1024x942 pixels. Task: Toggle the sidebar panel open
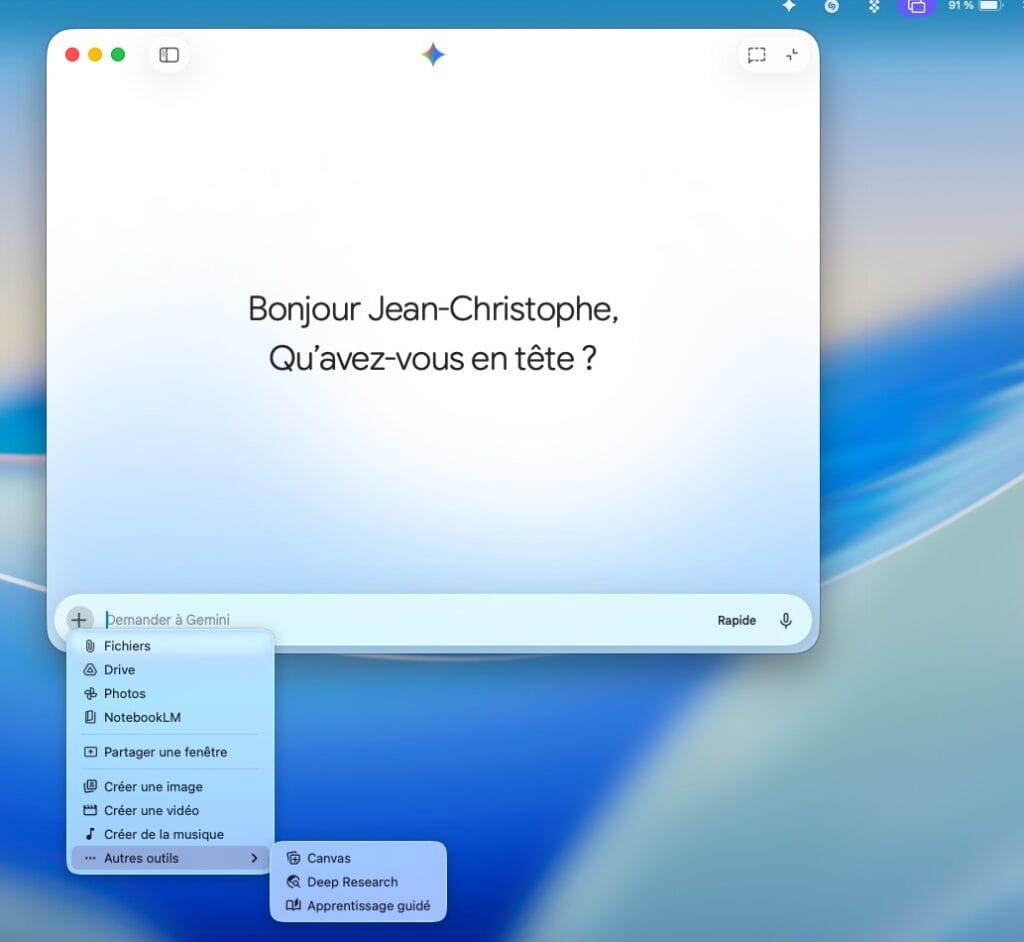click(168, 55)
